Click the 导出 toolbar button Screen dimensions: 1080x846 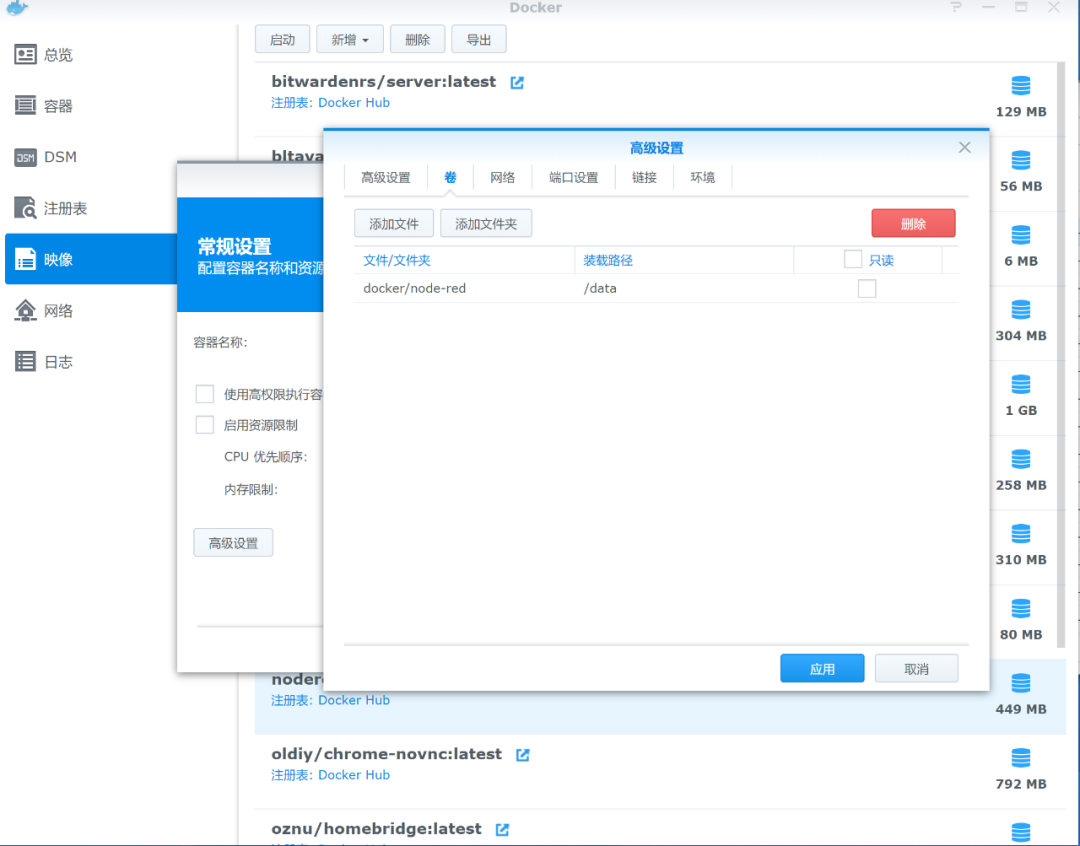pyautogui.click(x=479, y=40)
